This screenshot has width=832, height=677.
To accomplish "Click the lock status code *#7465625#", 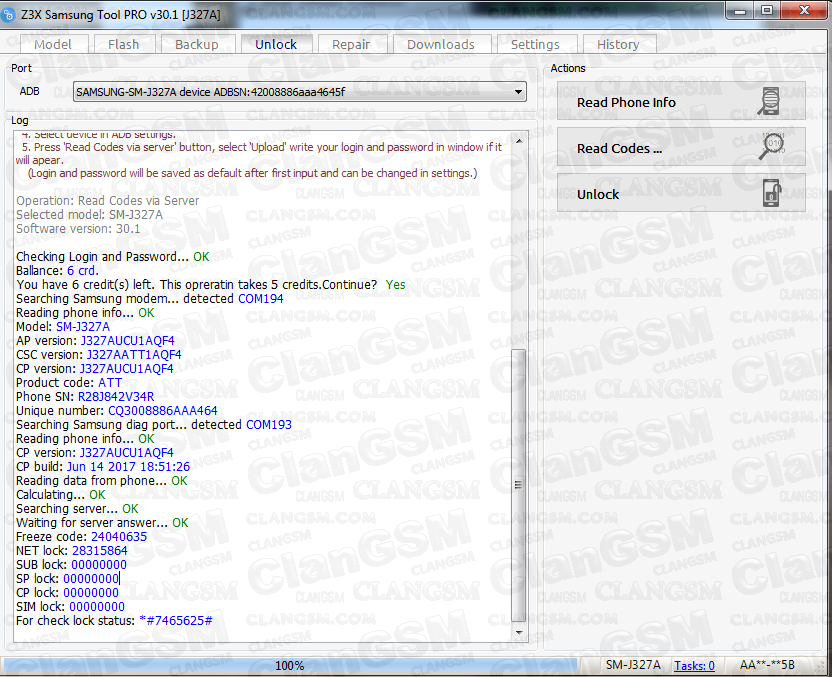I will click(x=176, y=621).
